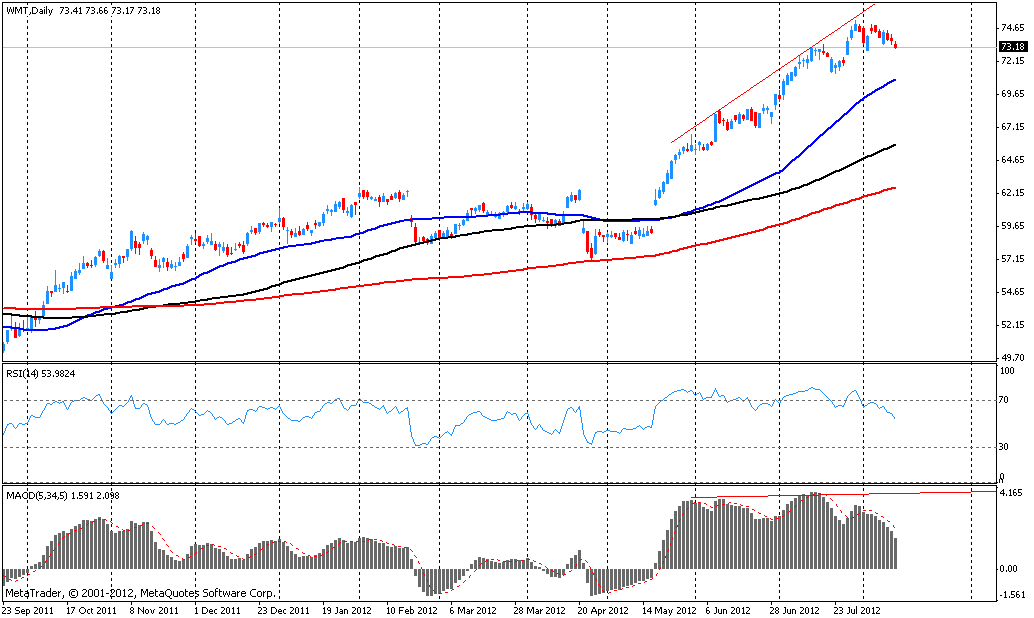Click the RSI(14) 53.9824 indicator label
This screenshot has height=618, width=1034.
point(40,373)
